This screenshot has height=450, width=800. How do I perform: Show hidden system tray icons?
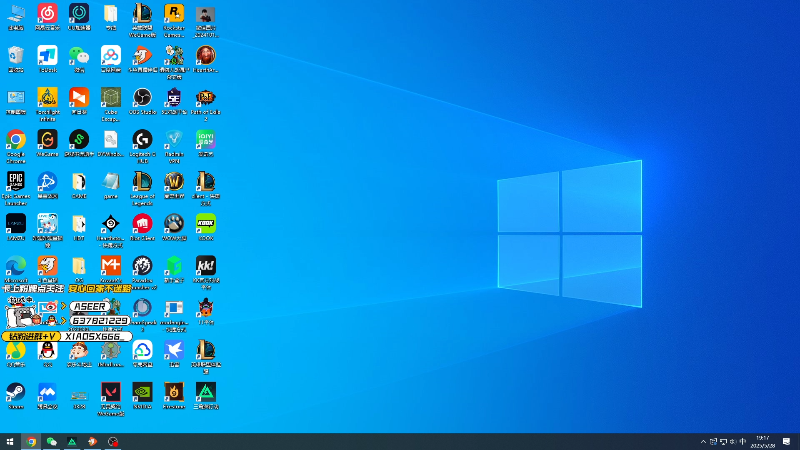(704, 442)
